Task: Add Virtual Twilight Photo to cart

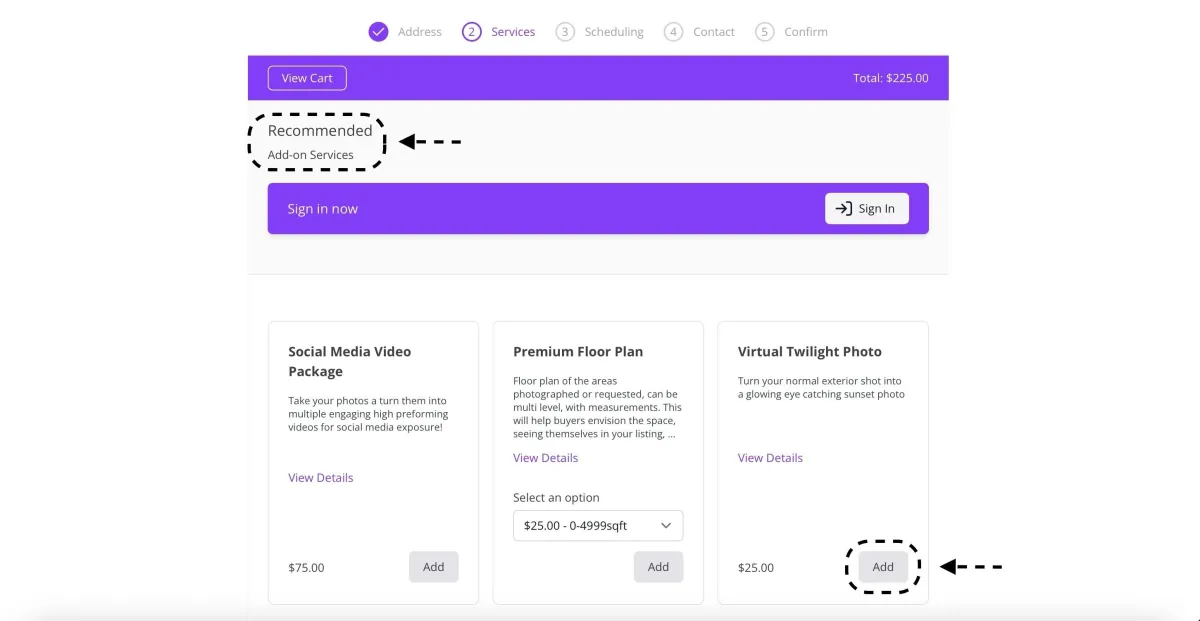Action: 882,567
